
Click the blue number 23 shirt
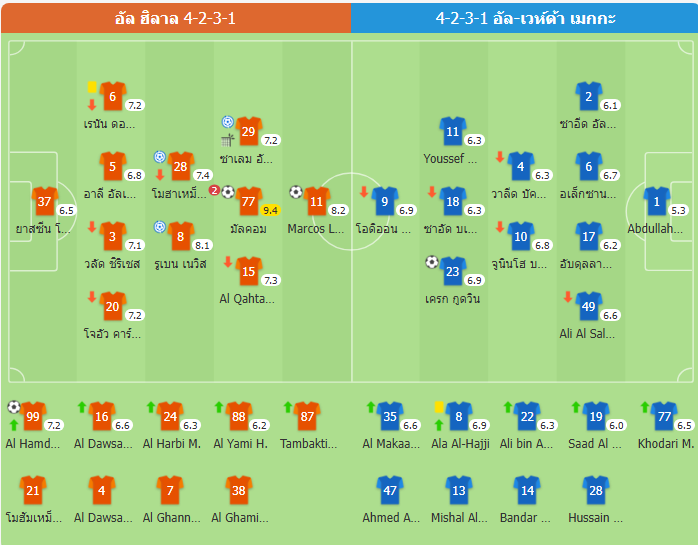pyautogui.click(x=453, y=271)
